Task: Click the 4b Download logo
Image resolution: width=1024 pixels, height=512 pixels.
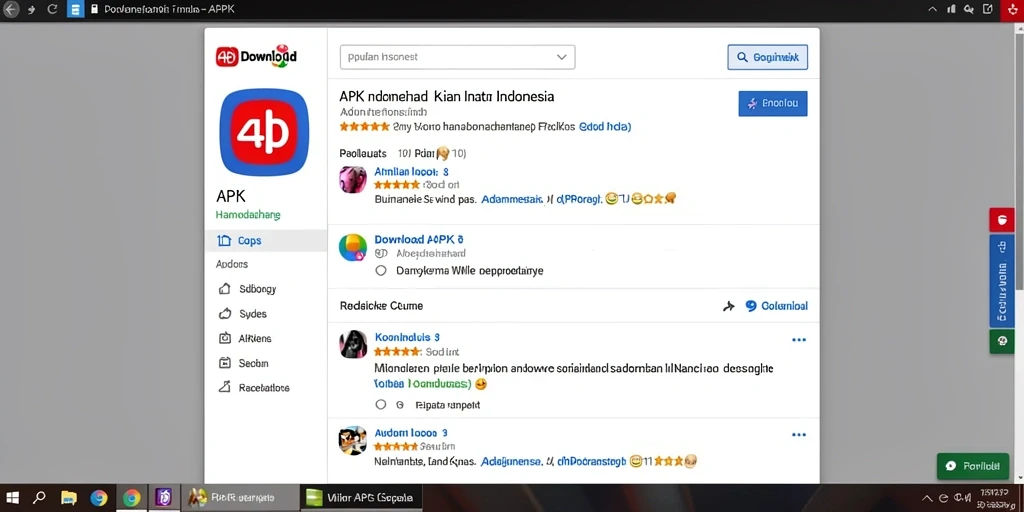Action: (256, 56)
